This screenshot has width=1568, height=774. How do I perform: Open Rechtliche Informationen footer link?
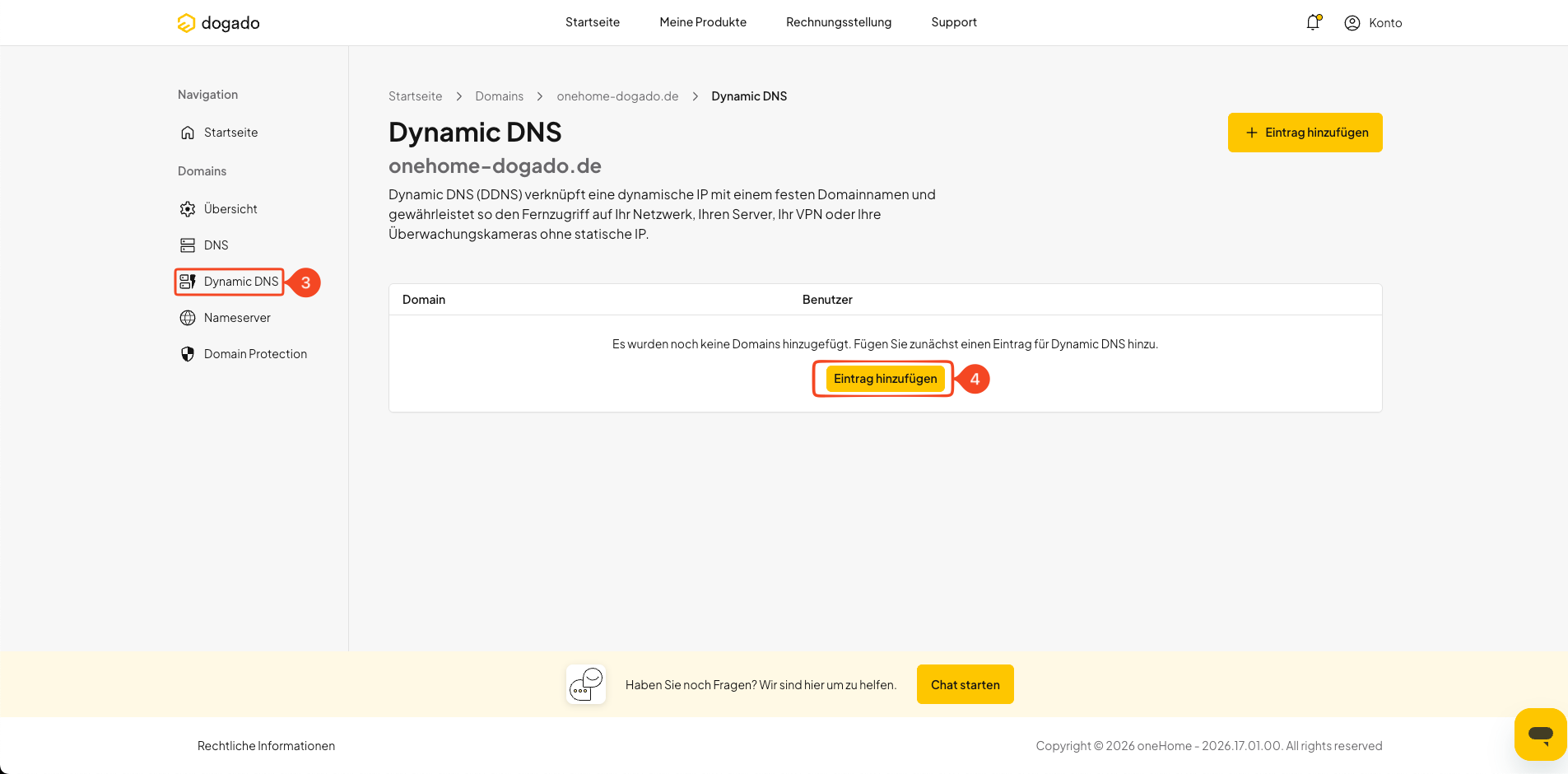pos(266,746)
